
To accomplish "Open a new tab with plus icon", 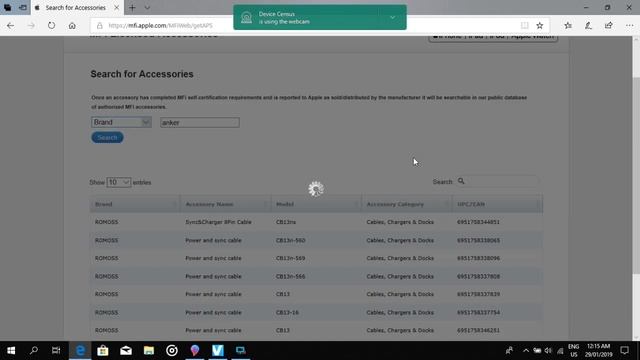I will pos(132,8).
